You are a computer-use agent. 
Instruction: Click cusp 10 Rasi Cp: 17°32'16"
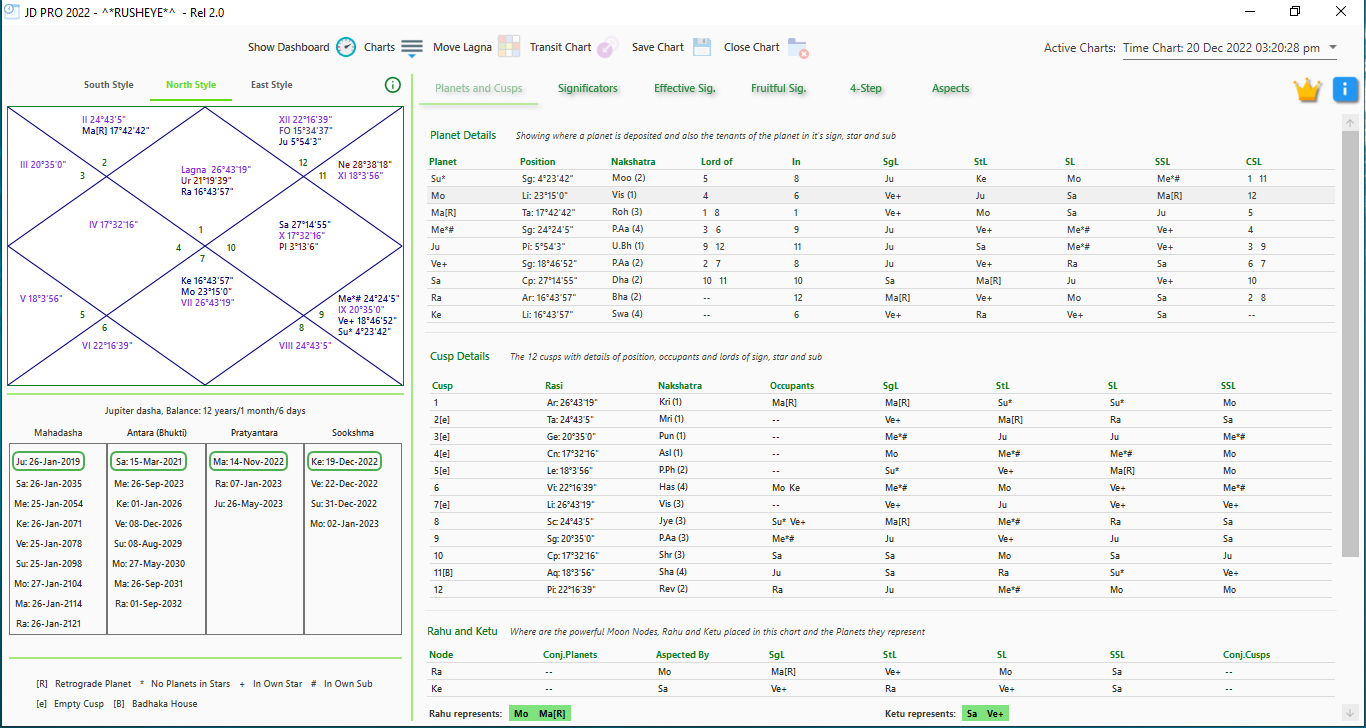(572, 555)
